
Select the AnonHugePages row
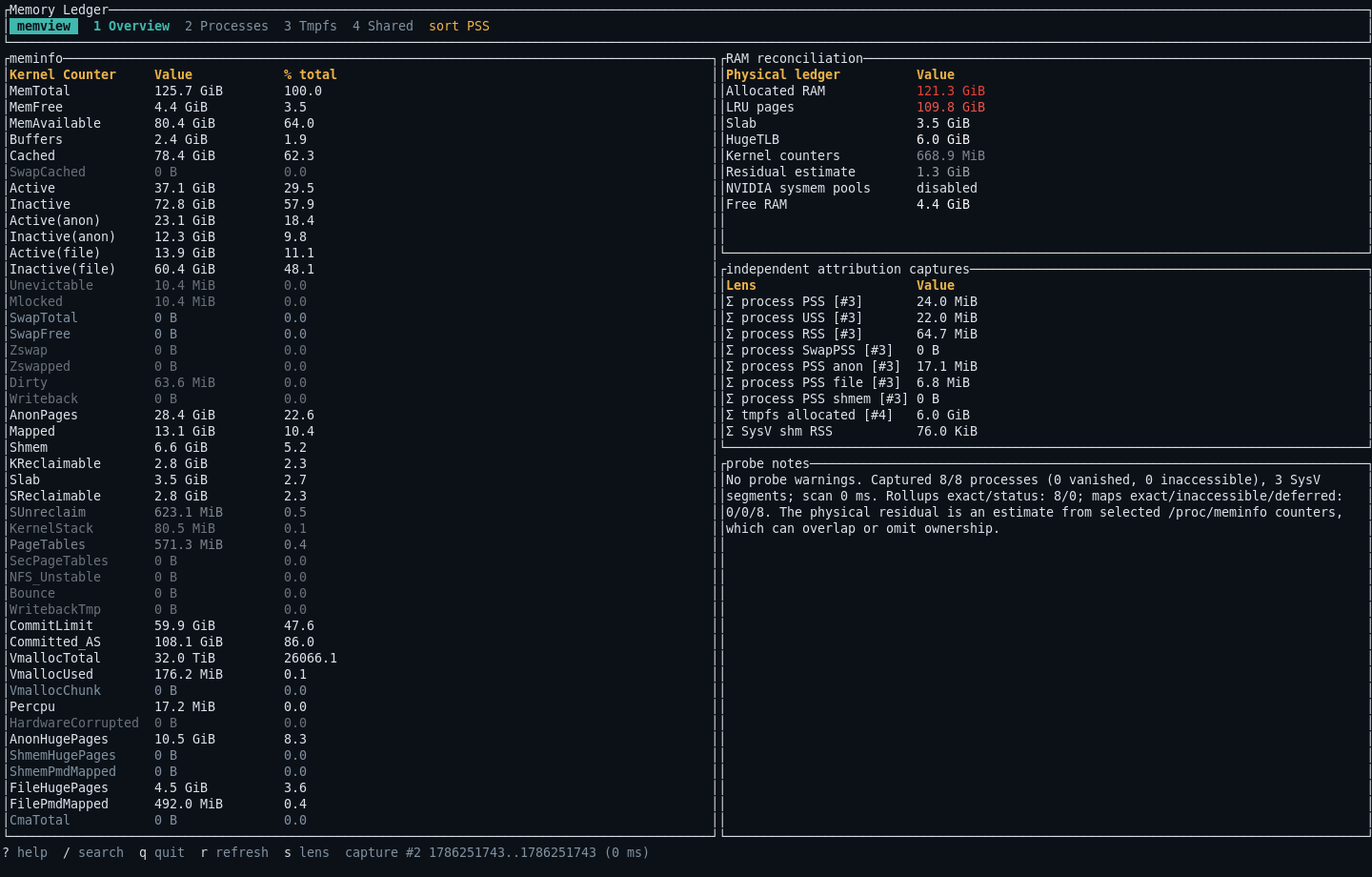click(360, 739)
